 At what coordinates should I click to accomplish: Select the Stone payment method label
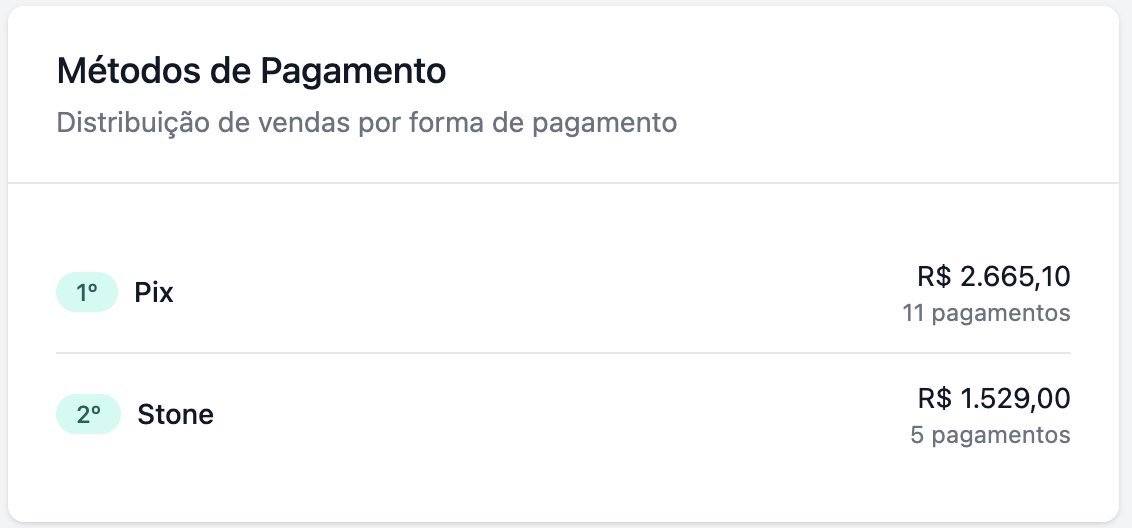click(x=175, y=414)
